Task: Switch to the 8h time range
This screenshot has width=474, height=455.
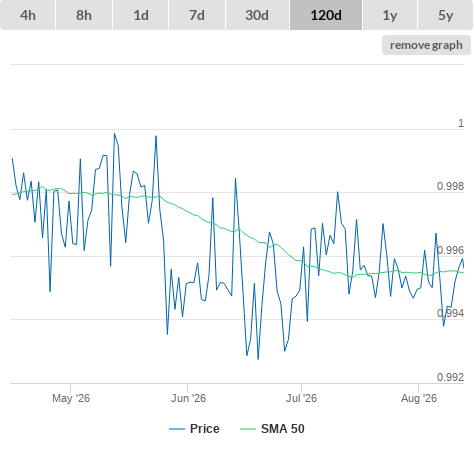Action: coord(84,15)
